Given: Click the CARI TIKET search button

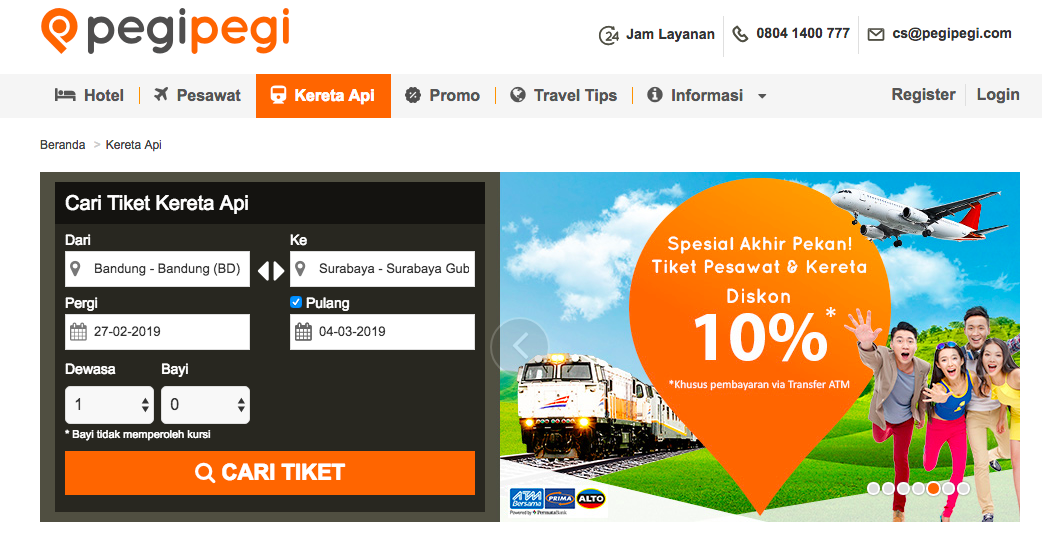Looking at the screenshot, I should (x=270, y=473).
